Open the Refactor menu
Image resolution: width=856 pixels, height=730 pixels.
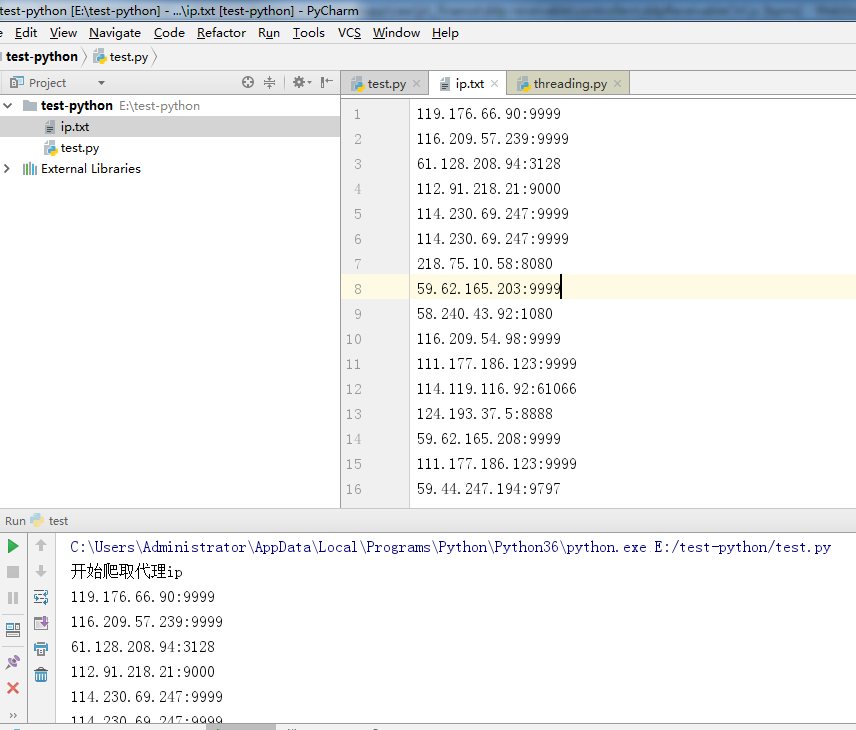pos(221,32)
